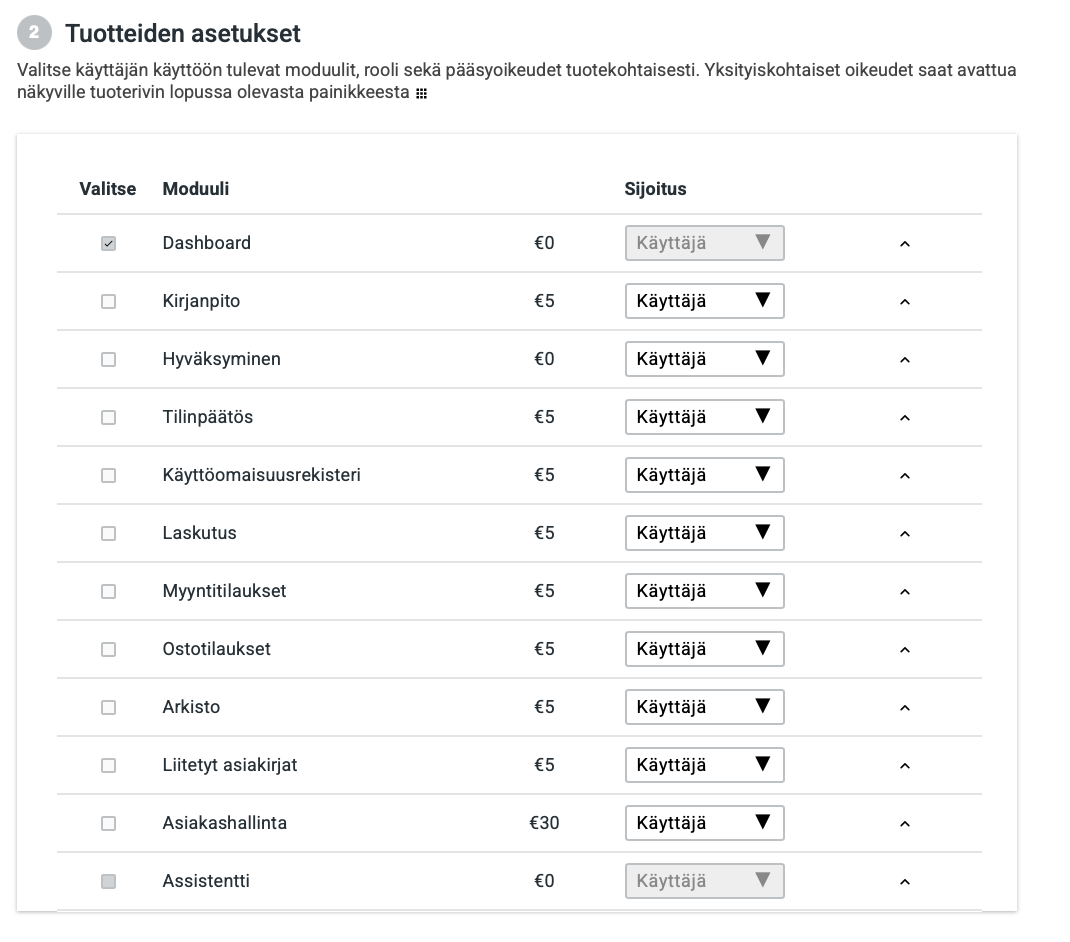Collapse the Assistentti row details

pos(904,881)
